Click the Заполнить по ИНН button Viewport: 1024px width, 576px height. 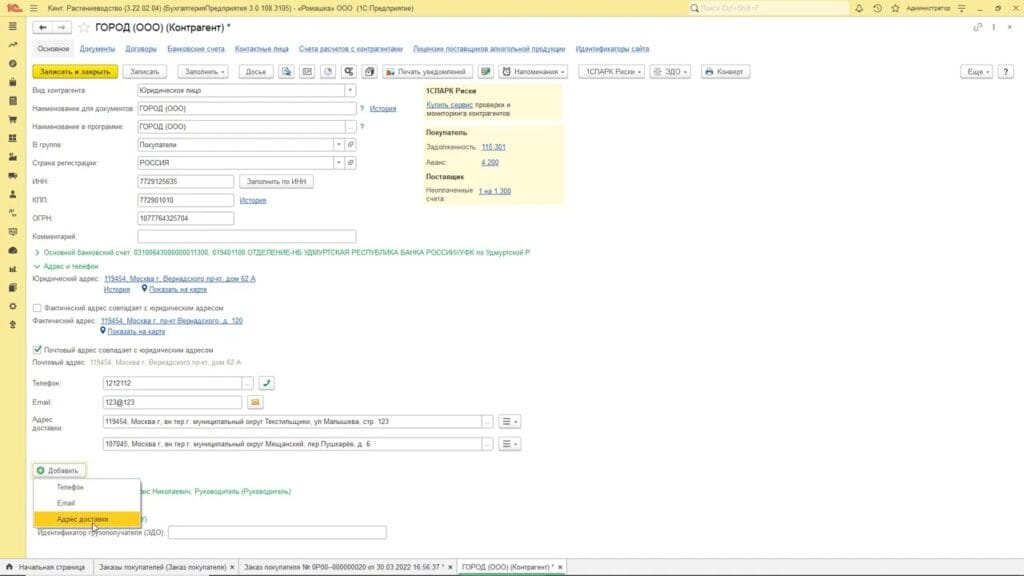(x=277, y=181)
